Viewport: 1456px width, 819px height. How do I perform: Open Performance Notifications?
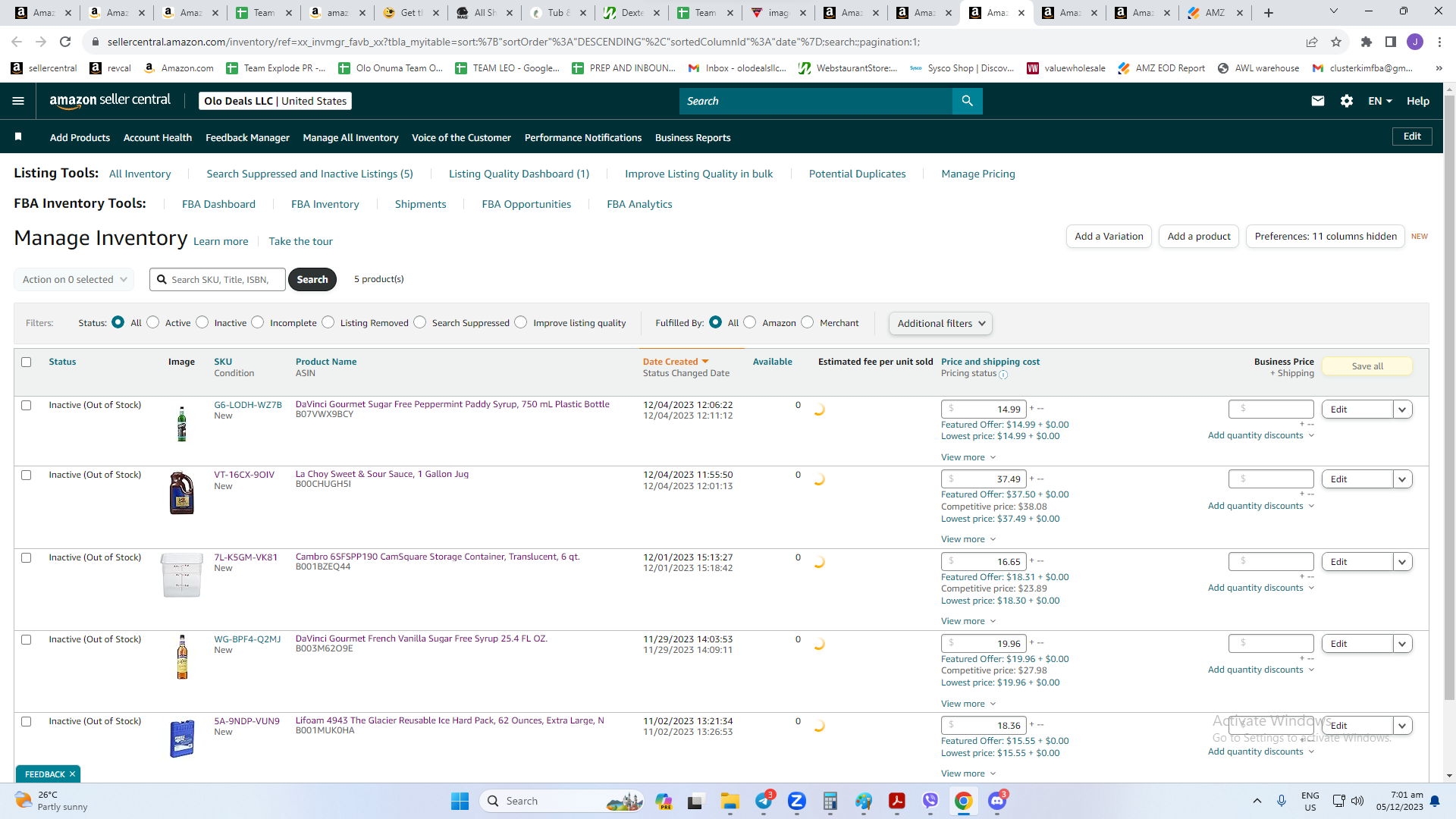583,137
